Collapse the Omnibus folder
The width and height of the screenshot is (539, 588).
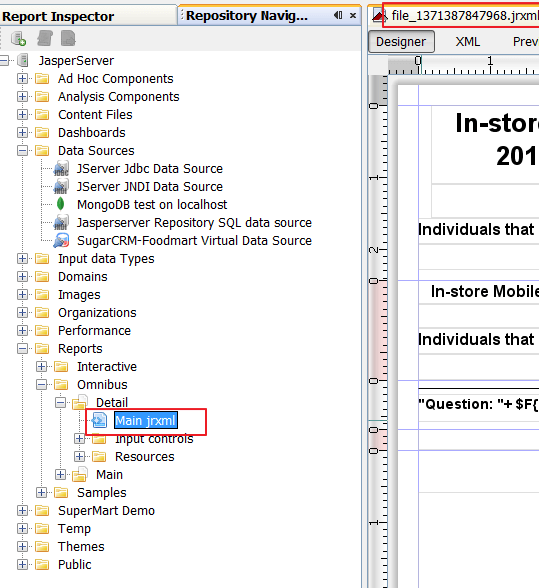pos(42,385)
